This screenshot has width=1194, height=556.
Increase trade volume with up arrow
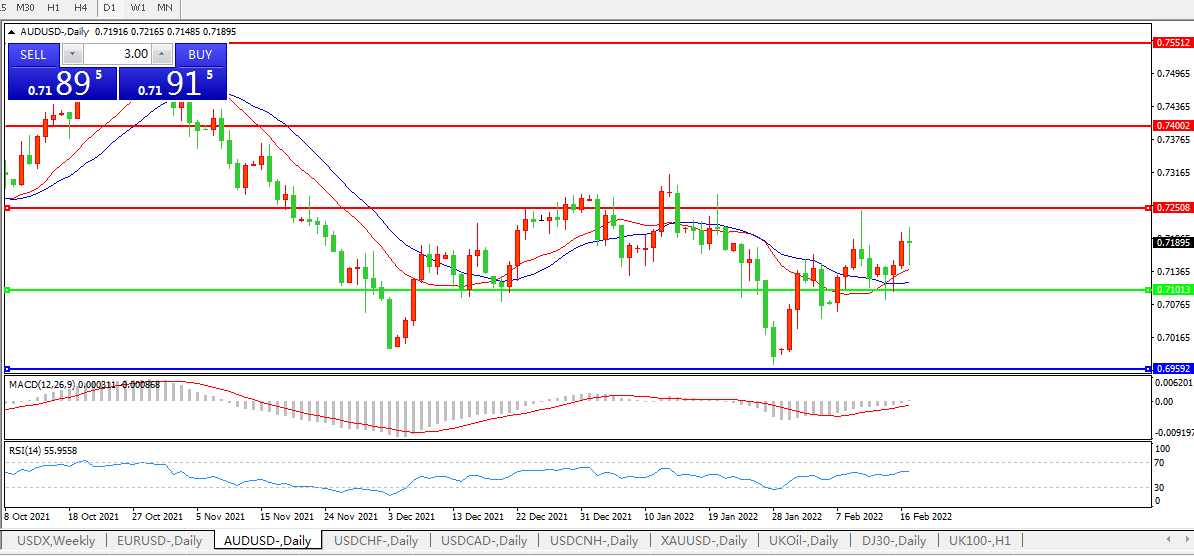pos(161,54)
